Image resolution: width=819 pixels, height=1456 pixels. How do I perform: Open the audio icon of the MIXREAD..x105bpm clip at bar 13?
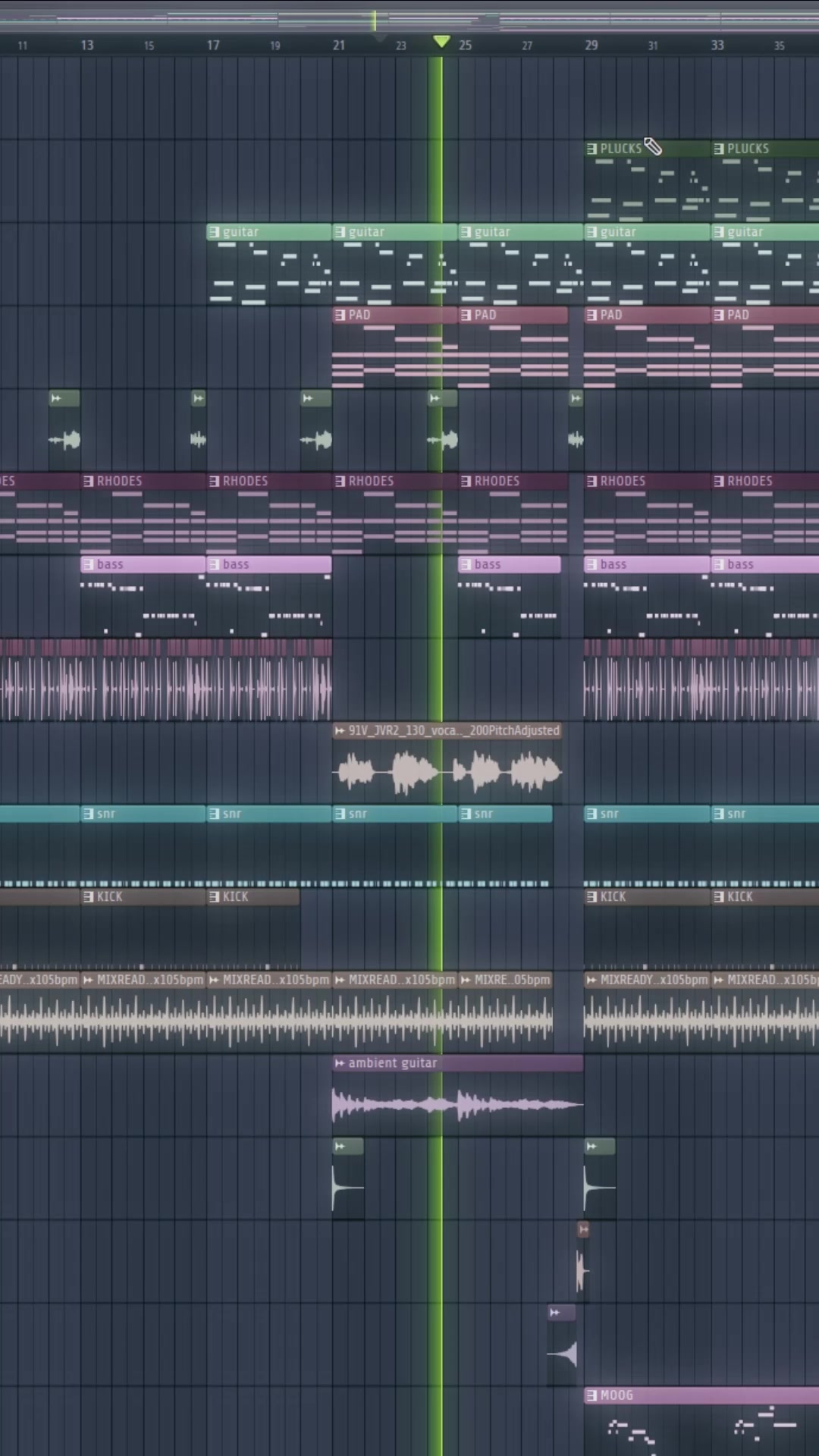coord(88,980)
